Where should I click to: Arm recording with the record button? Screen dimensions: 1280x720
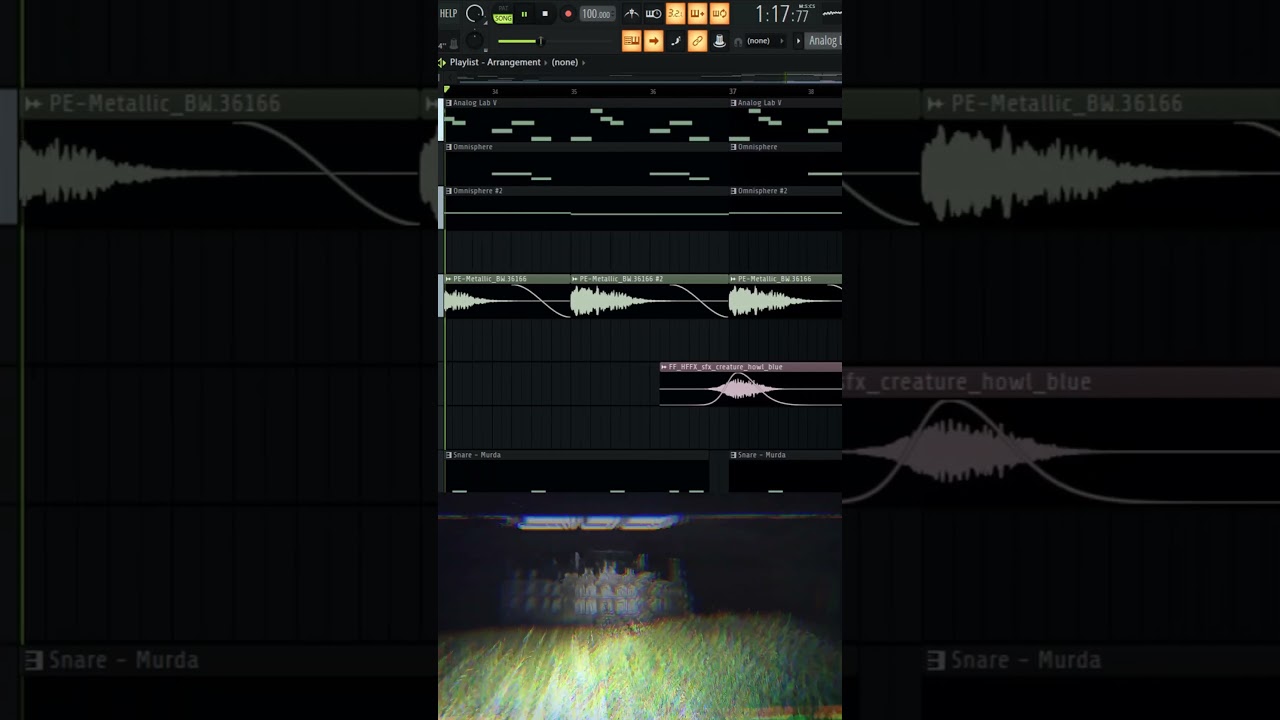pyautogui.click(x=568, y=14)
